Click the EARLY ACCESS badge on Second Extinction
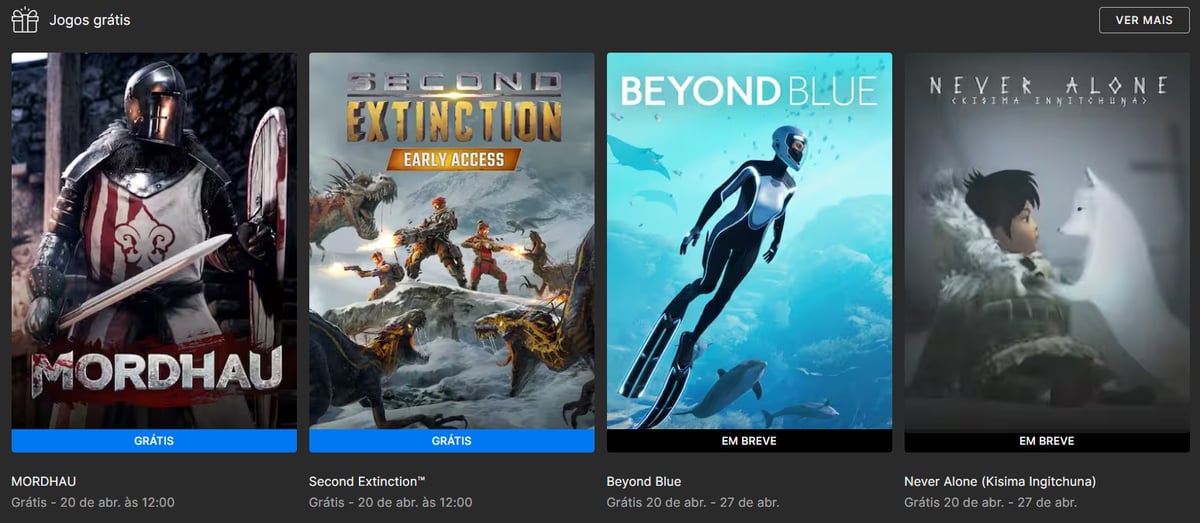 point(453,158)
